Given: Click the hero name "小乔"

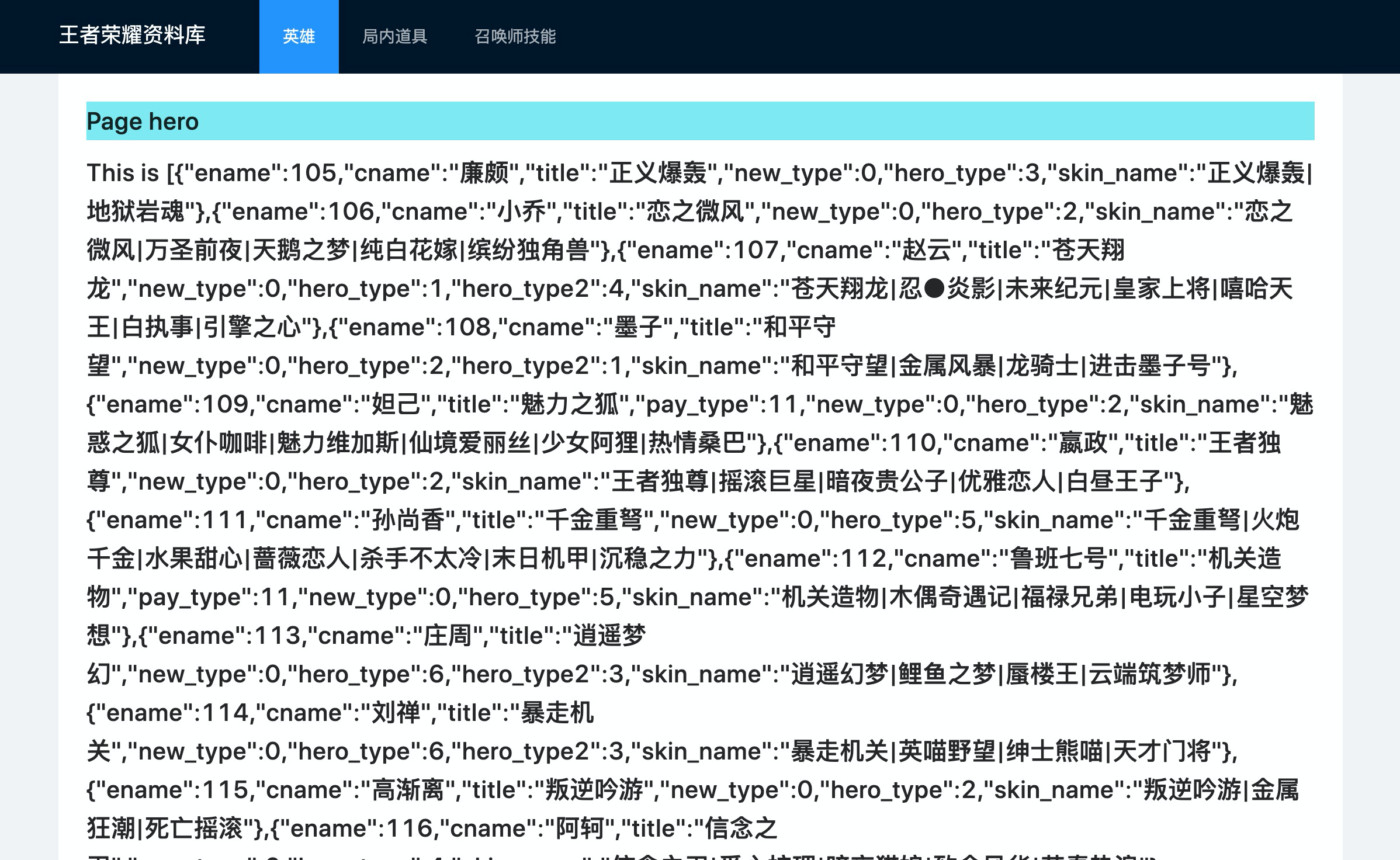Looking at the screenshot, I should (x=521, y=211).
